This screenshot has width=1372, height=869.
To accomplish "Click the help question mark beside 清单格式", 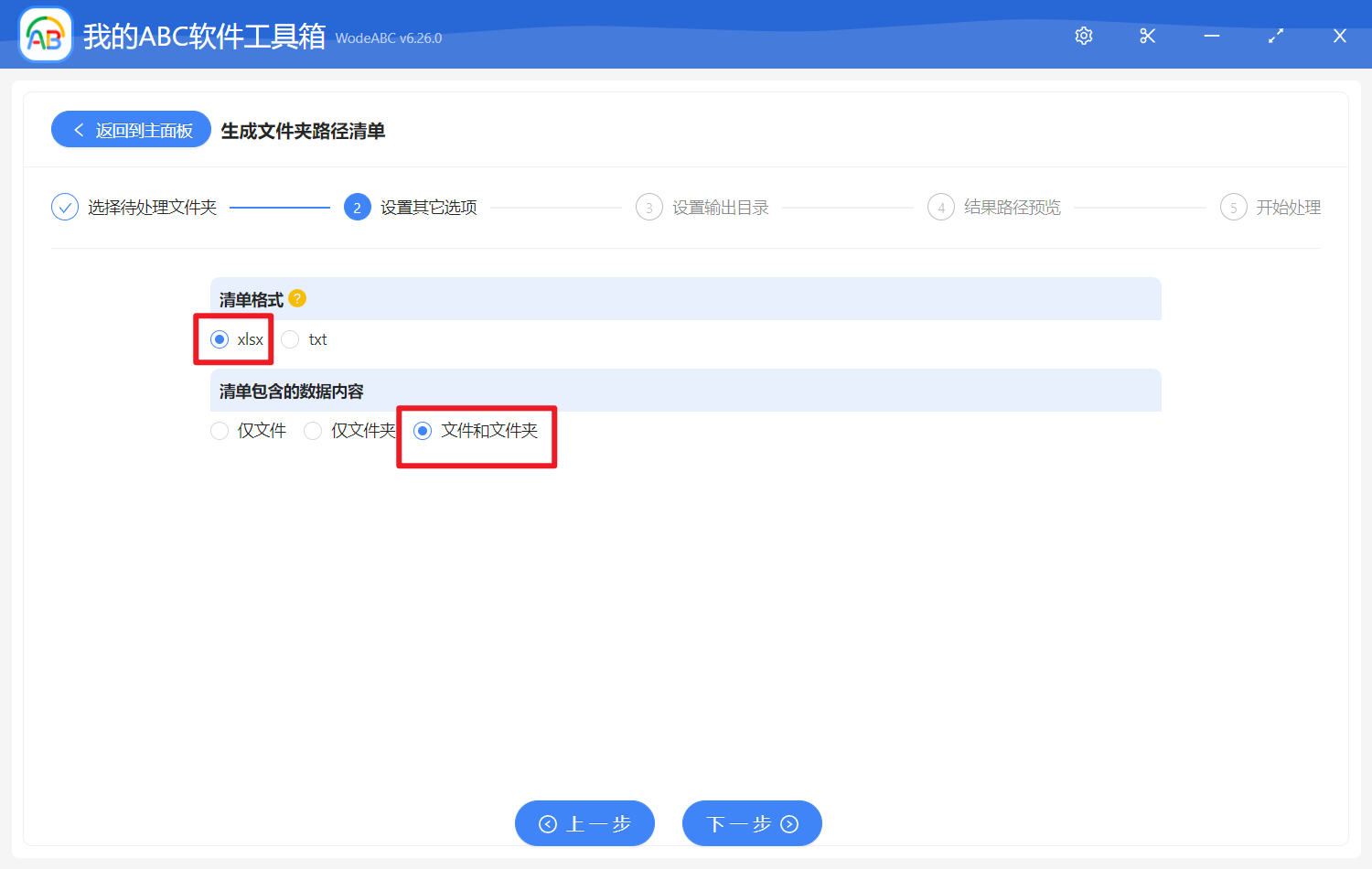I will tap(297, 298).
